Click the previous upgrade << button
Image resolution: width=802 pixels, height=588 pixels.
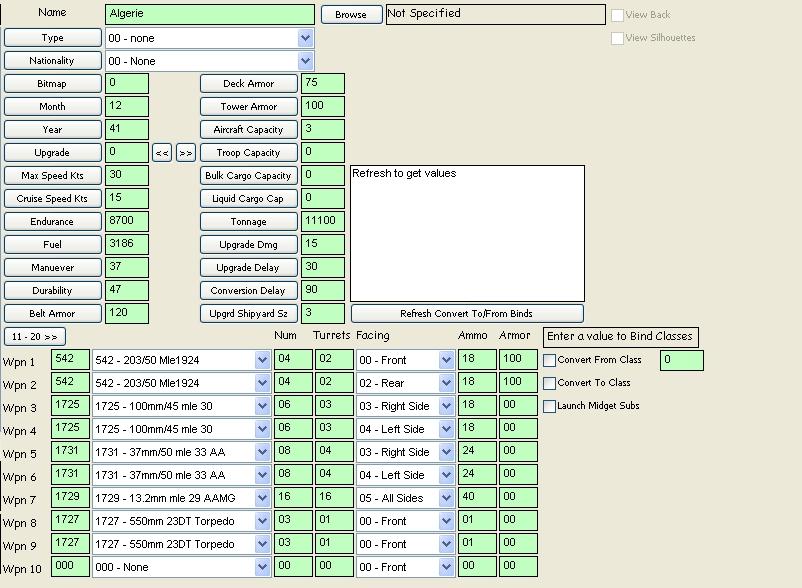162,152
